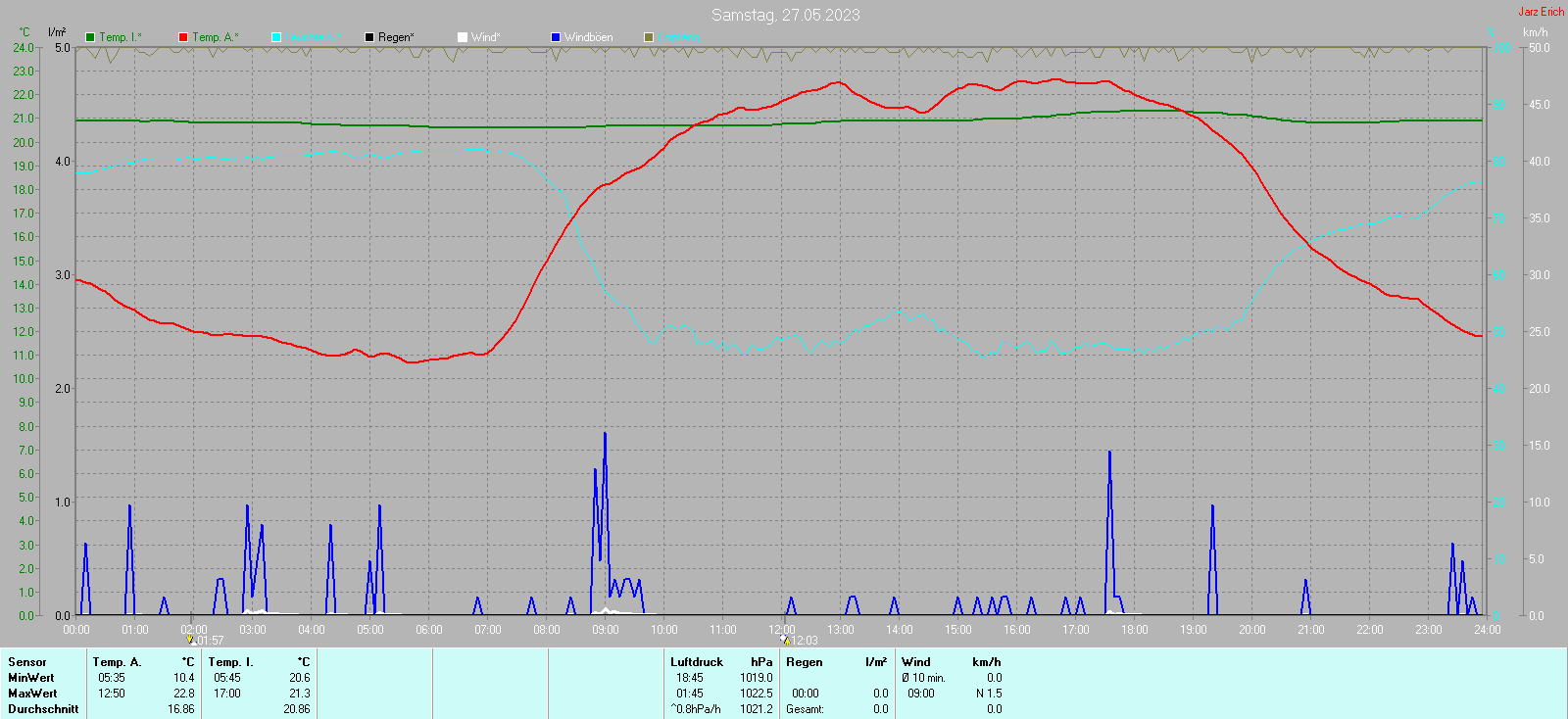
Task: Click the 'Regen' column header
Action: pos(805,662)
